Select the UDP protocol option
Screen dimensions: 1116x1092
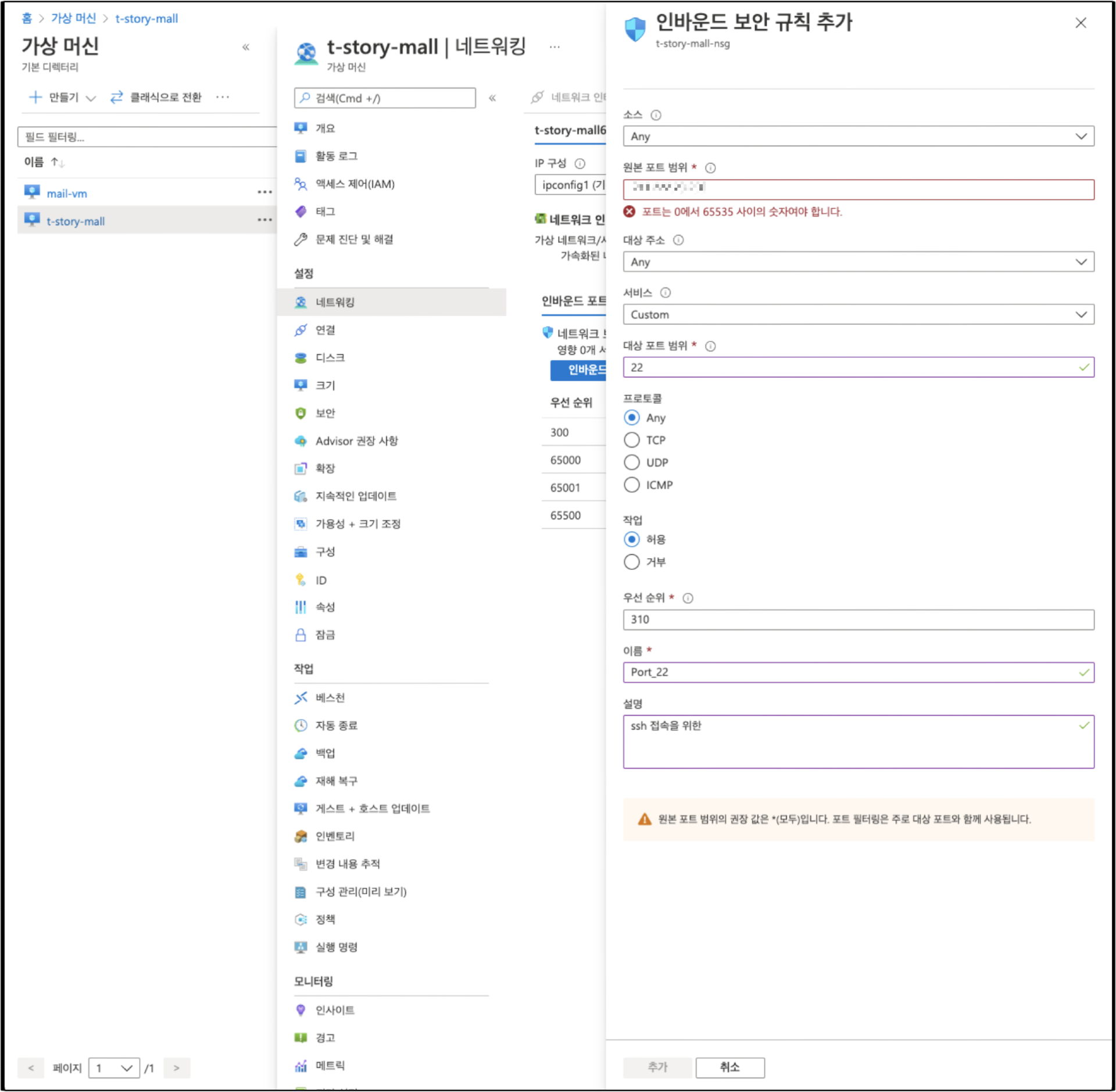[x=632, y=463]
